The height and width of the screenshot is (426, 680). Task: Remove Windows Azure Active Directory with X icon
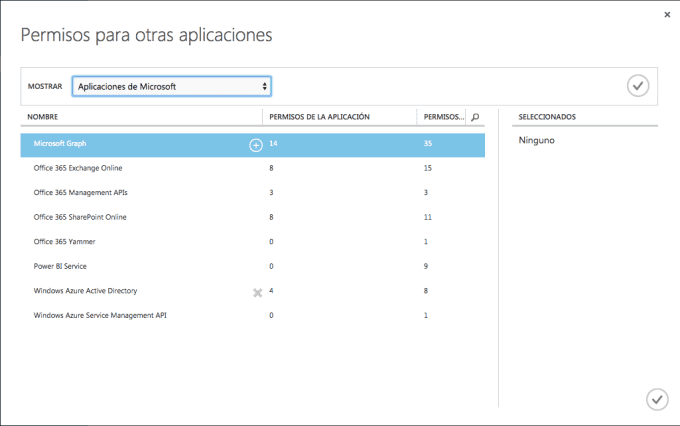(x=258, y=293)
